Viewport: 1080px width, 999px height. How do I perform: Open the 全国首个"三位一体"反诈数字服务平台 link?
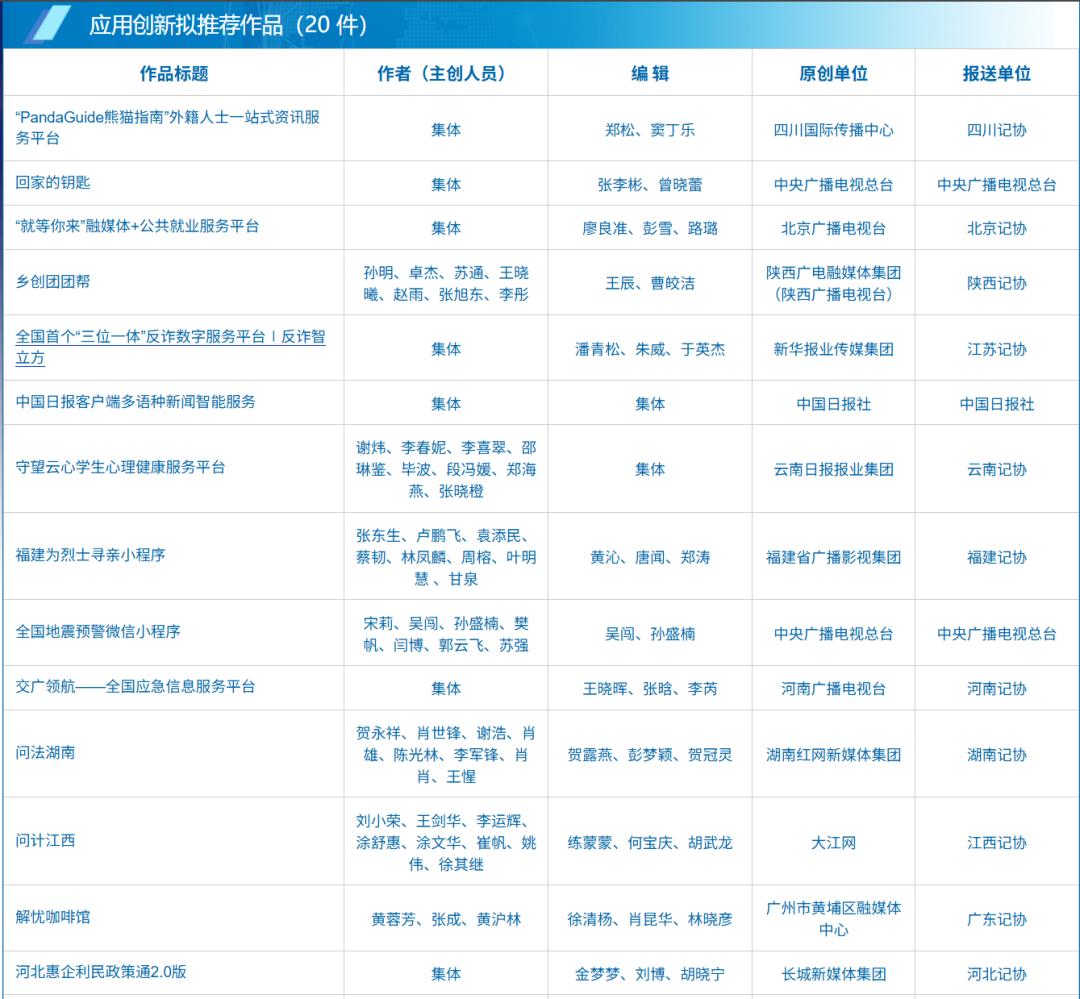[170, 347]
